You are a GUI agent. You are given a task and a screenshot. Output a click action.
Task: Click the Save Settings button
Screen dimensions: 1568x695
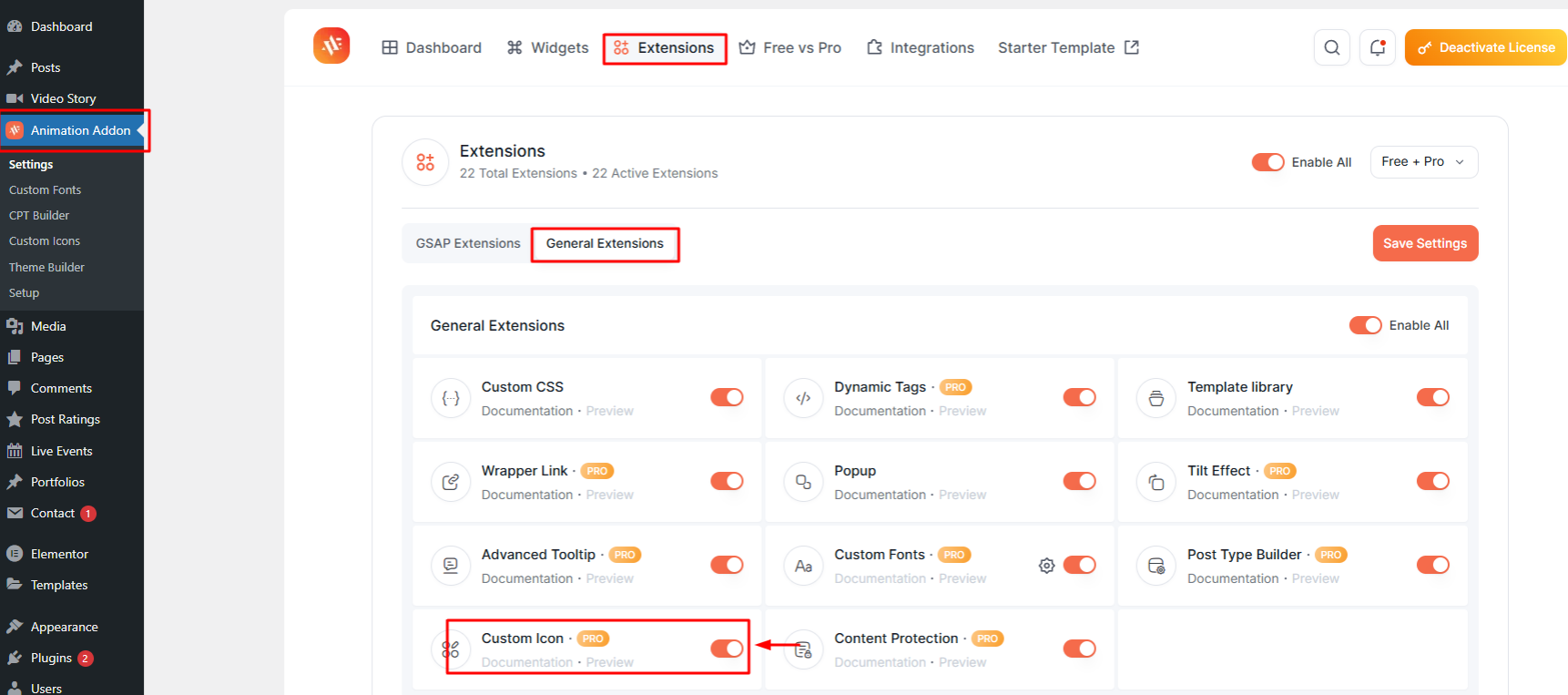tap(1425, 243)
